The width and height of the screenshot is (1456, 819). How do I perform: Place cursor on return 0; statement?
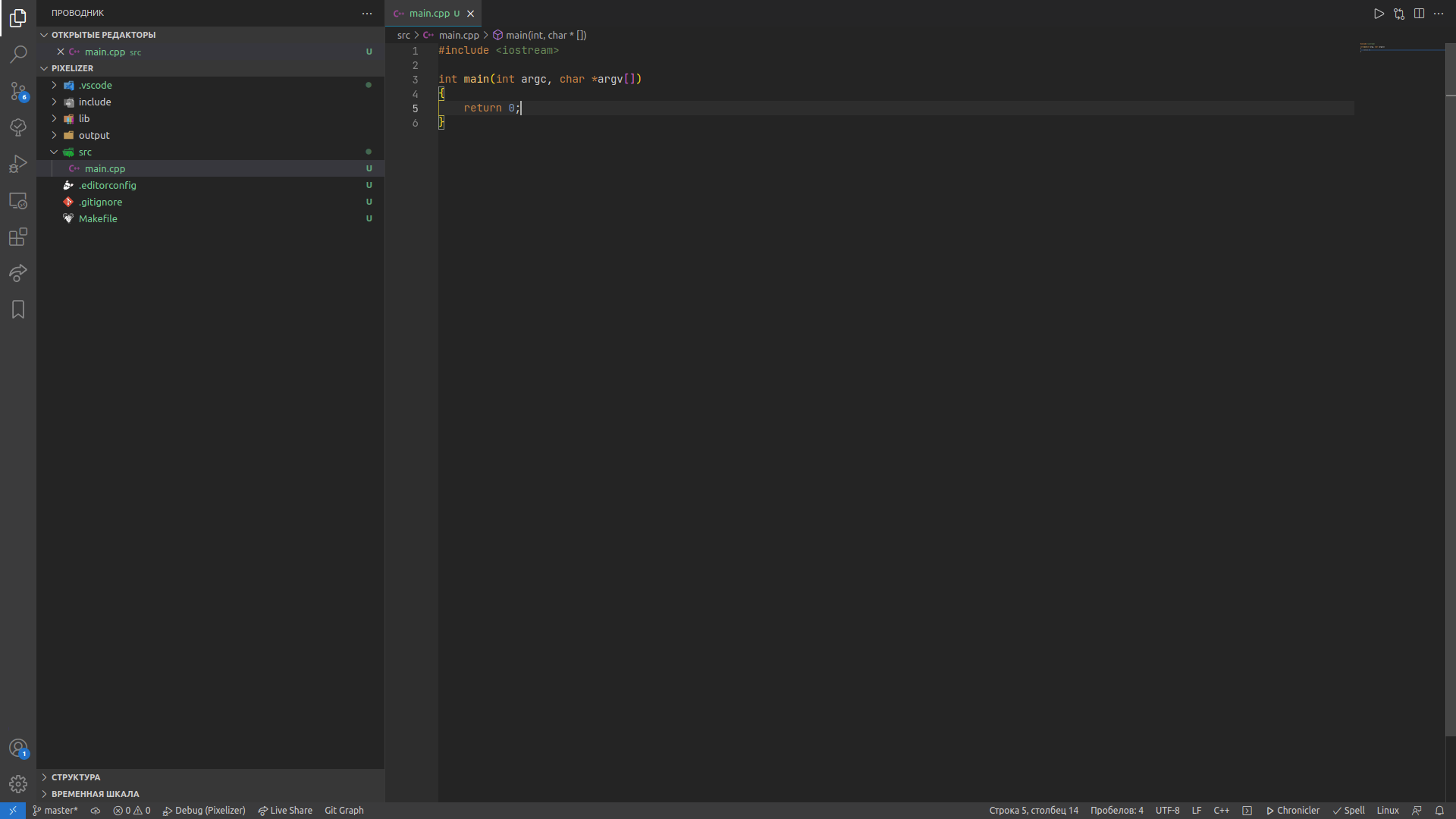point(492,108)
